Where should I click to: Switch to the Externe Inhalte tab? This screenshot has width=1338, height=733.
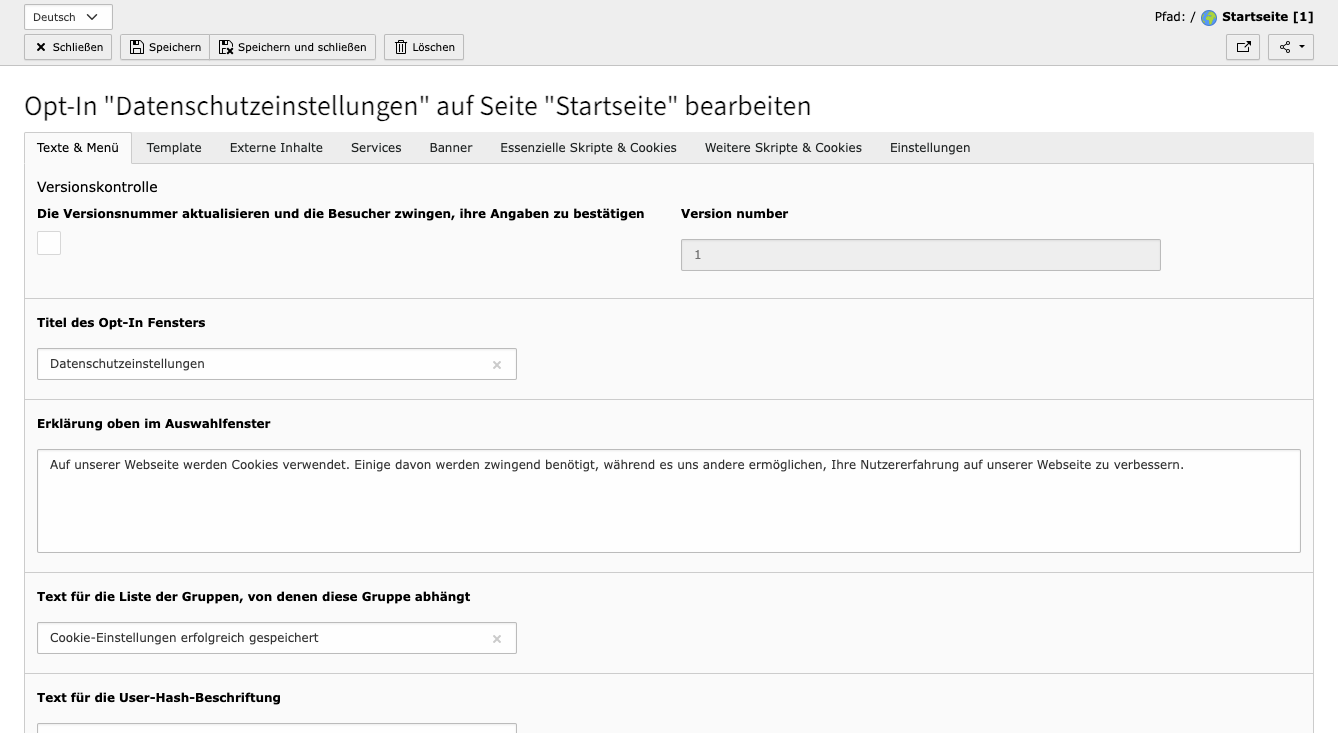coord(276,147)
